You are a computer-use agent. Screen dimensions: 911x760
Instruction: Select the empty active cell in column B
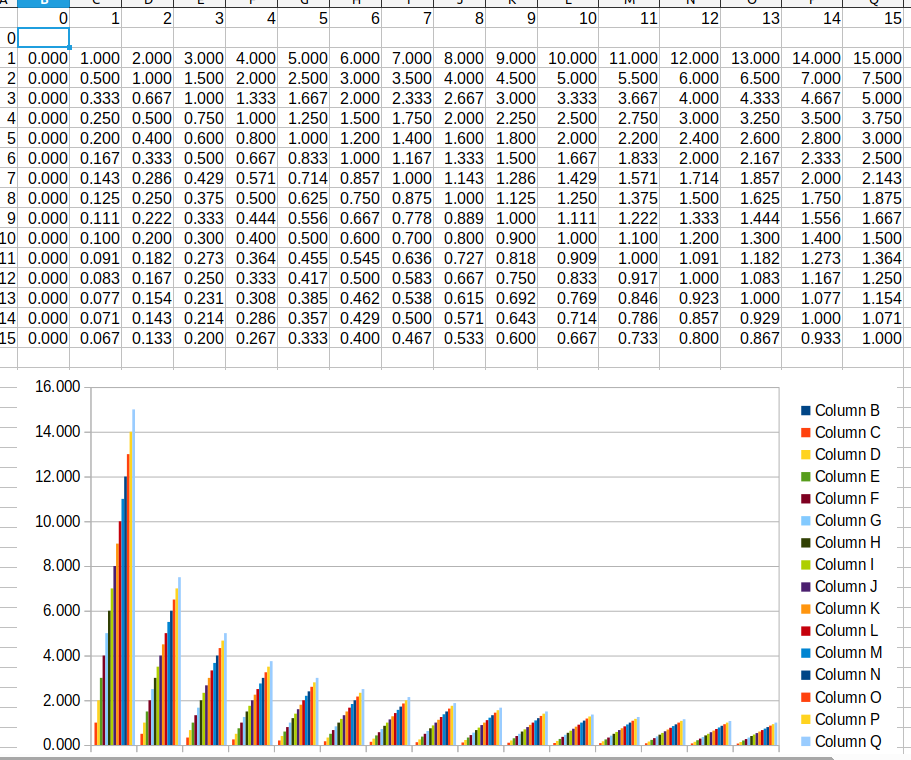pos(43,38)
